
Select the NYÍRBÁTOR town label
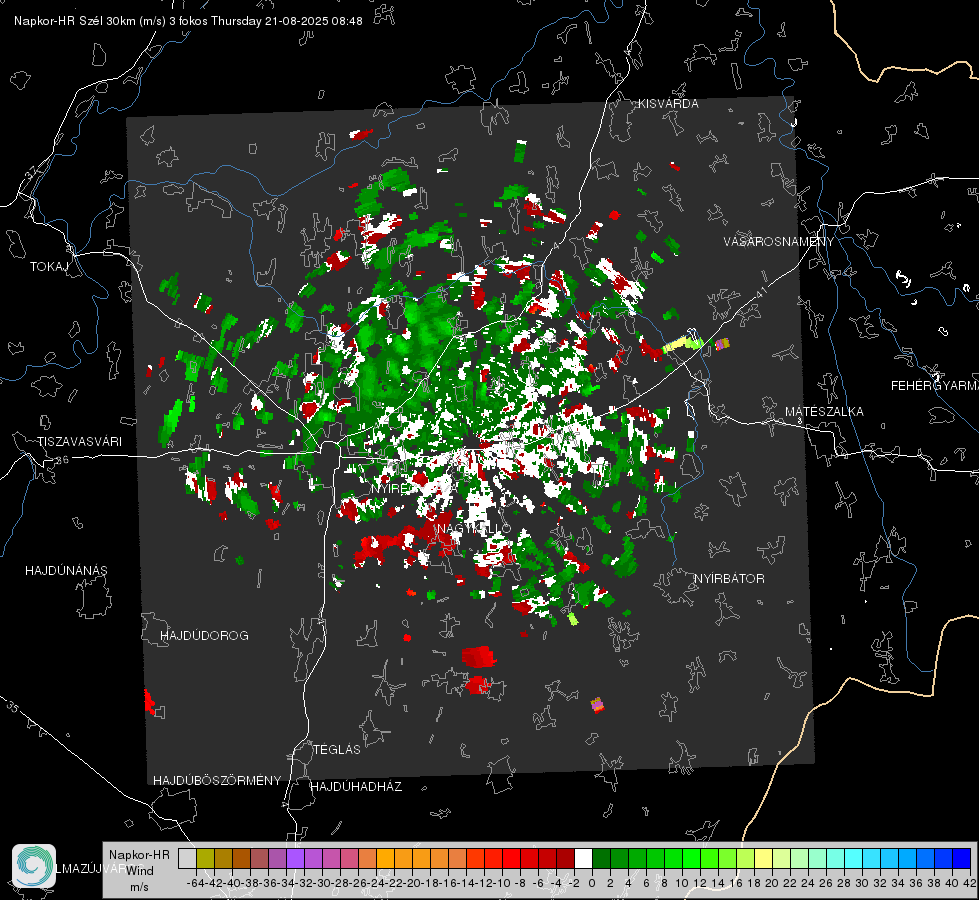pyautogui.click(x=729, y=579)
